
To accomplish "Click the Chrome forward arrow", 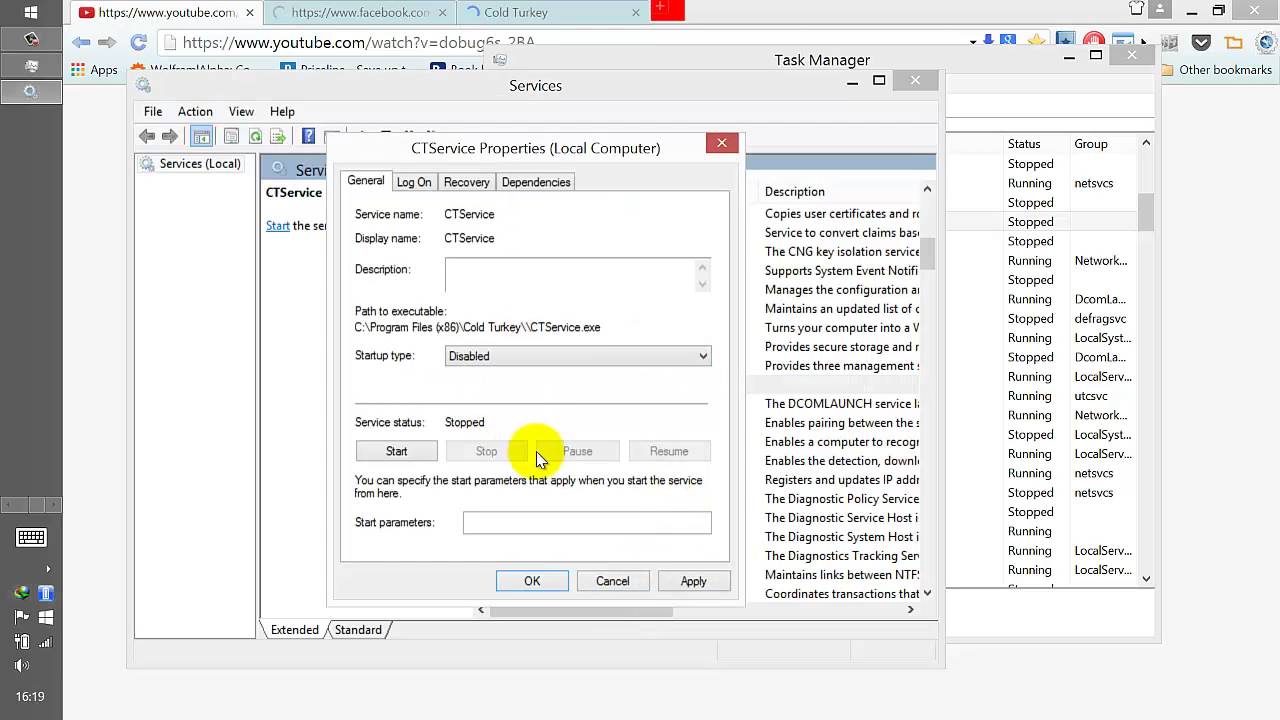I will 107,42.
